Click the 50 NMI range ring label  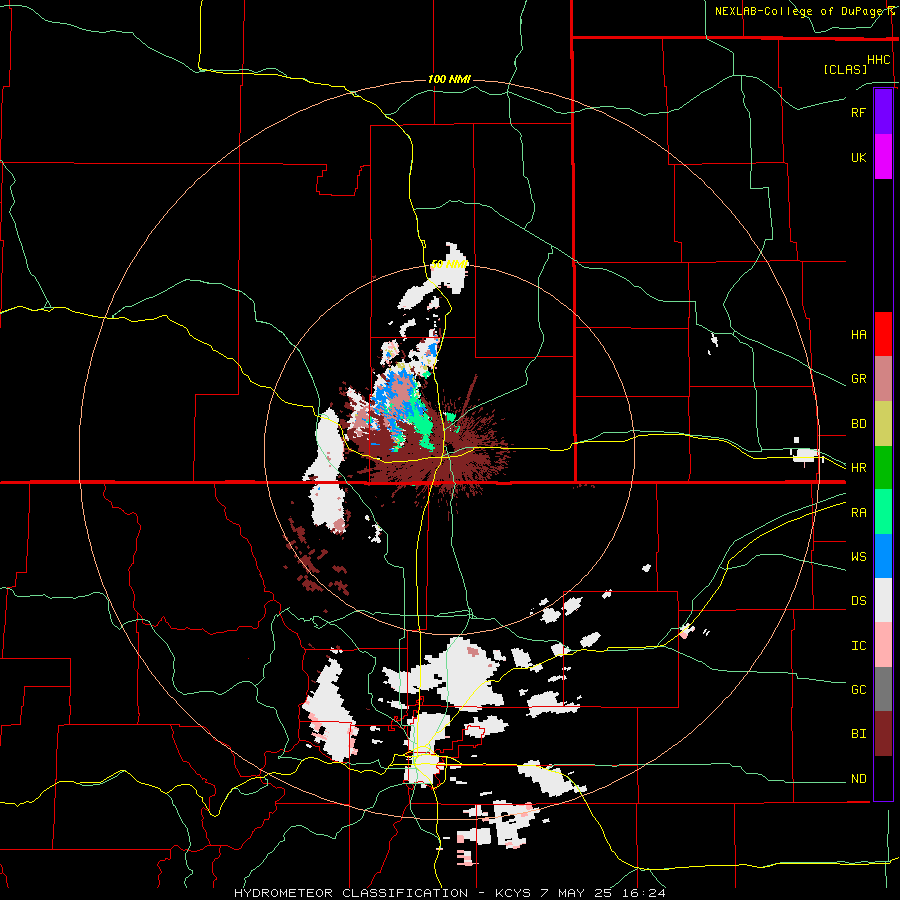449,264
